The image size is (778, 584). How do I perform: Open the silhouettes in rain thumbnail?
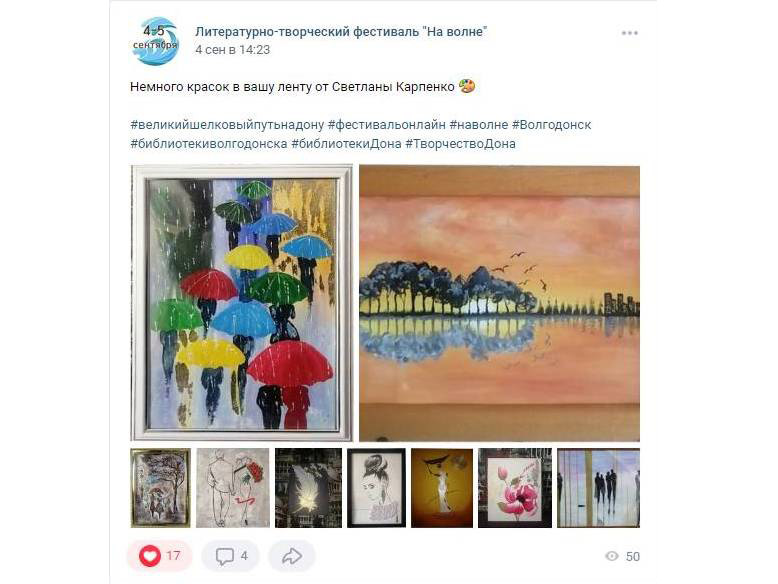pyautogui.click(x=598, y=488)
